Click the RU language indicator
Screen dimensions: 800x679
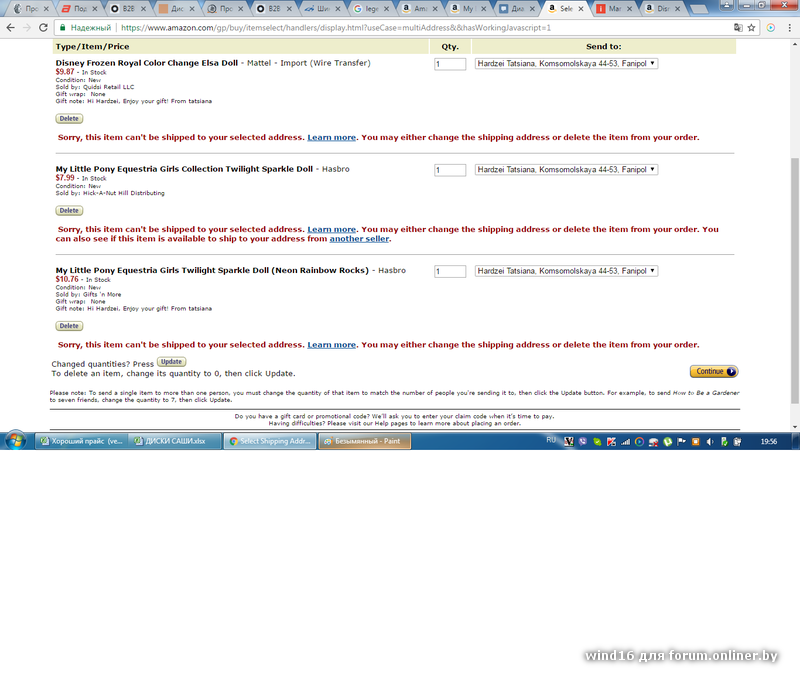(x=551, y=440)
